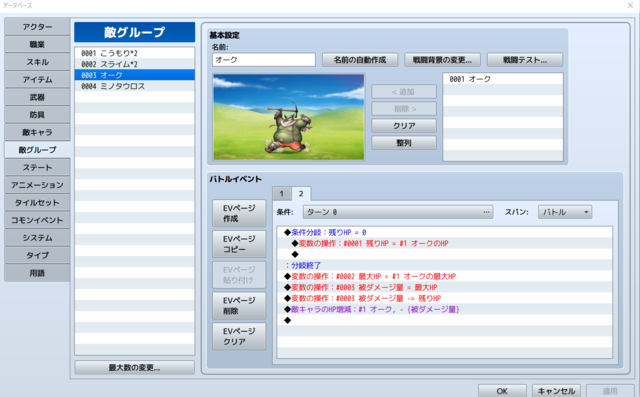Select the #0002 最大HP variable line
Image resolution: width=640 pixels, height=397 pixels.
pos(445,277)
